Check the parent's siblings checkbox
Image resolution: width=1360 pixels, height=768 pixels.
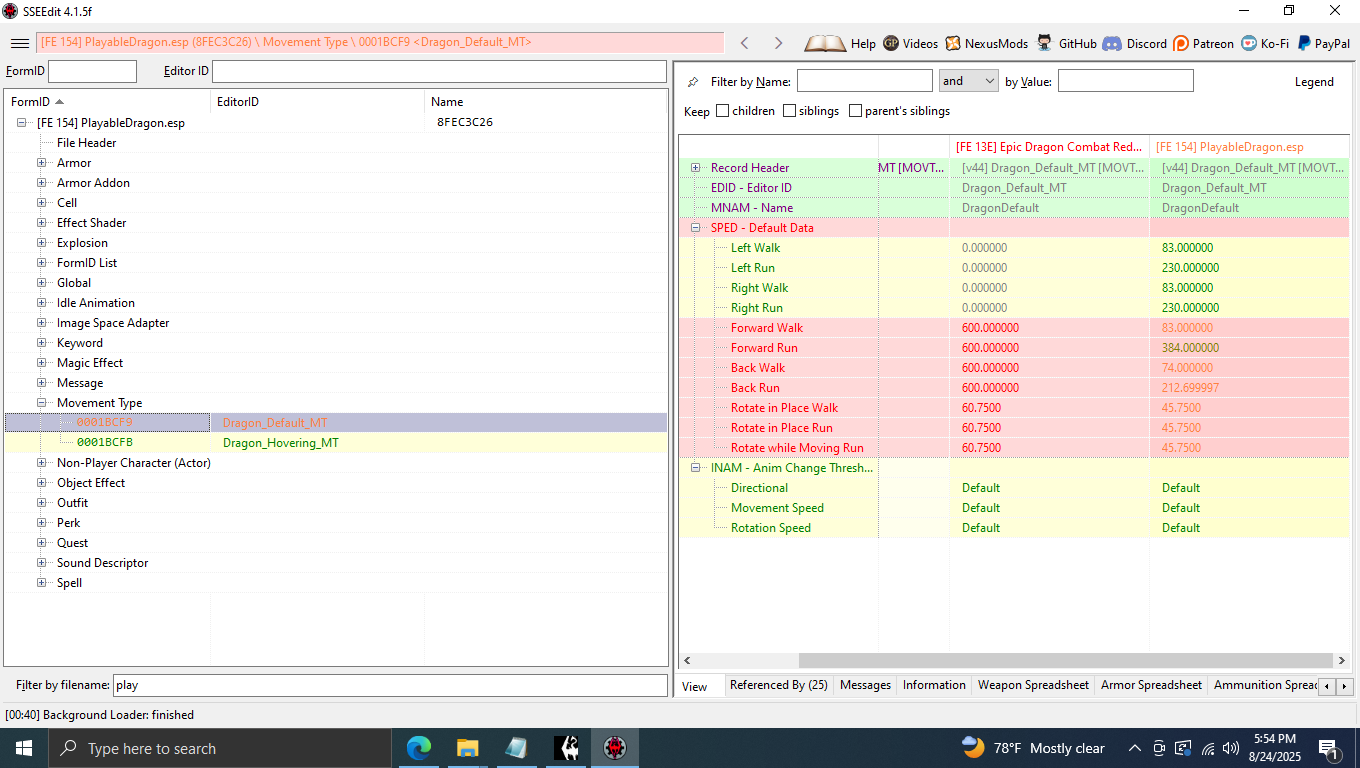point(855,111)
